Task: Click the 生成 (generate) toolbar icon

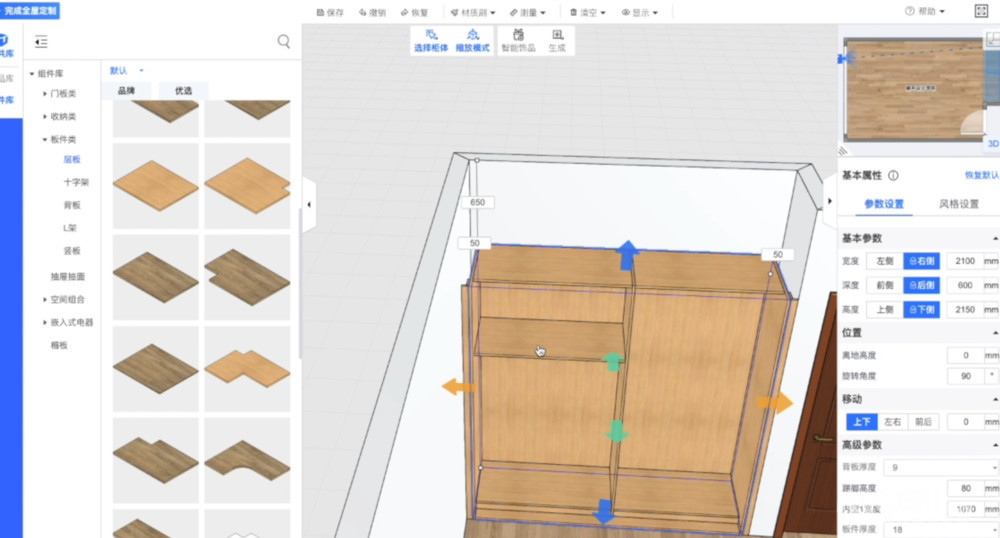Action: pos(557,35)
